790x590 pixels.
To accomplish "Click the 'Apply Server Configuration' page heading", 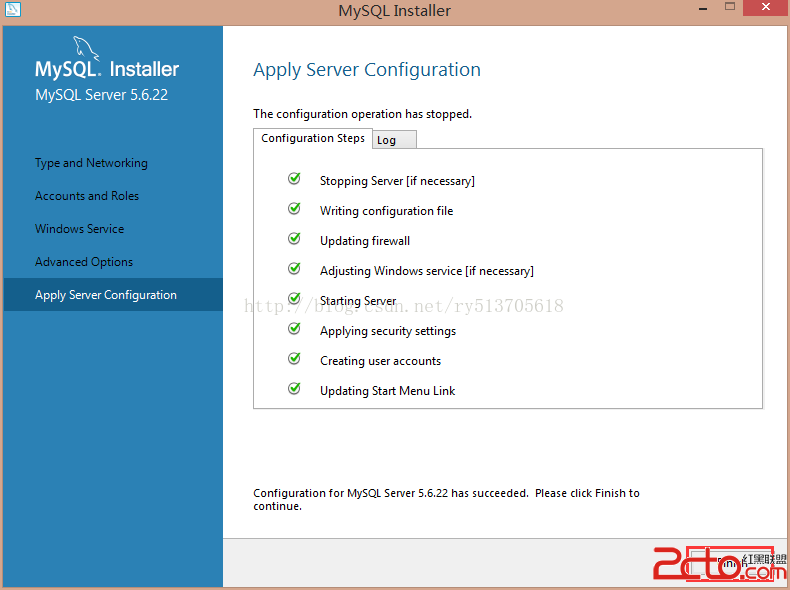I will point(367,70).
